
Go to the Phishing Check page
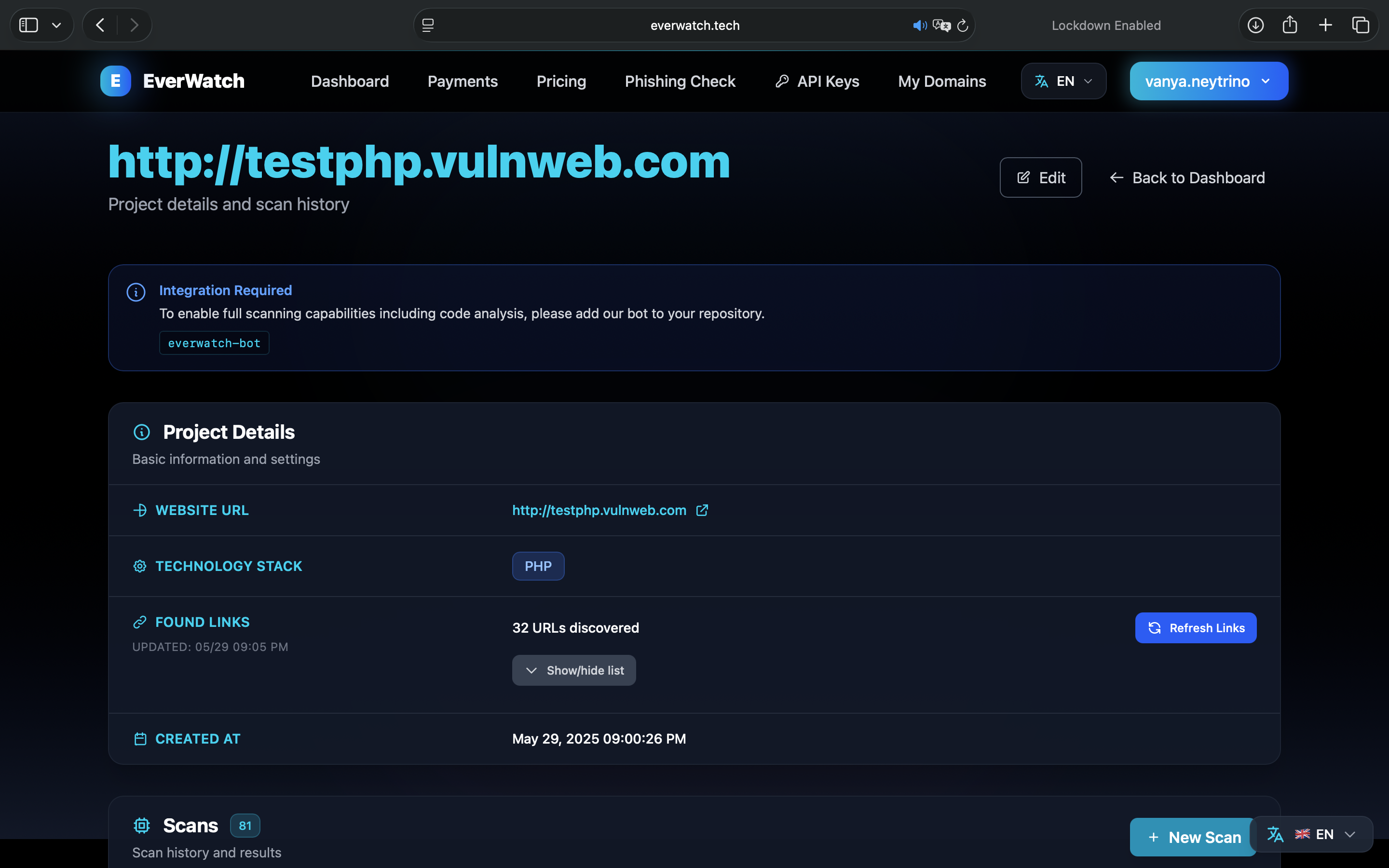pos(680,81)
